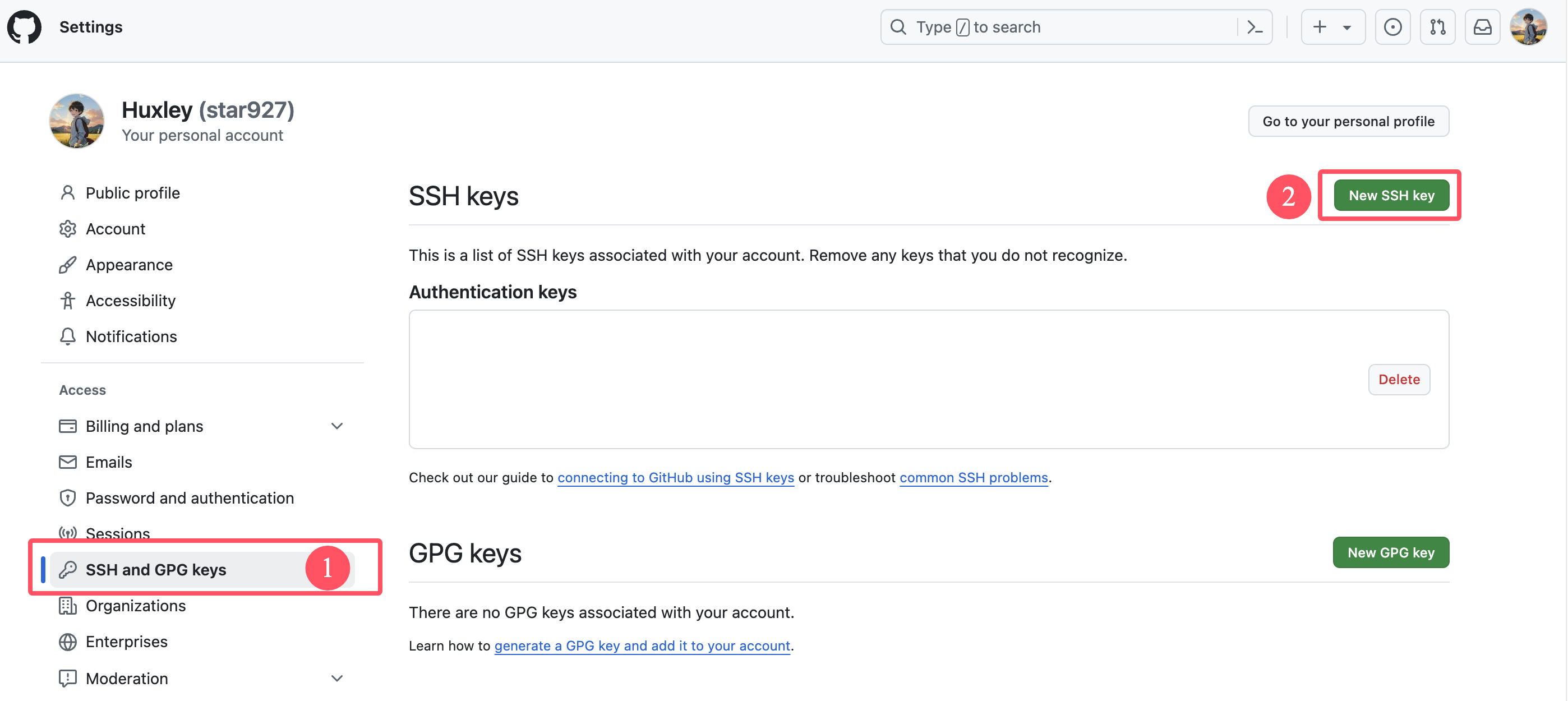Click the New SSH key button
Image resolution: width=1568 pixels, height=701 pixels.
coord(1391,195)
